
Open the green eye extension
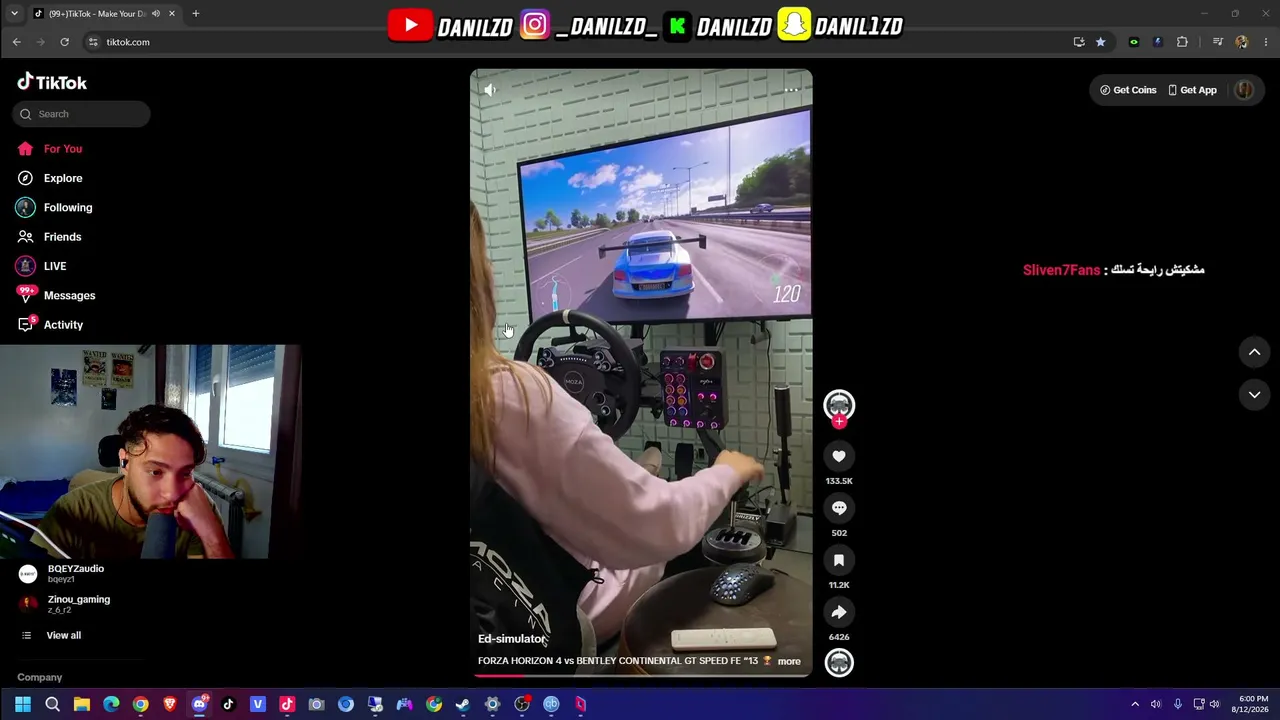pos(1134,42)
